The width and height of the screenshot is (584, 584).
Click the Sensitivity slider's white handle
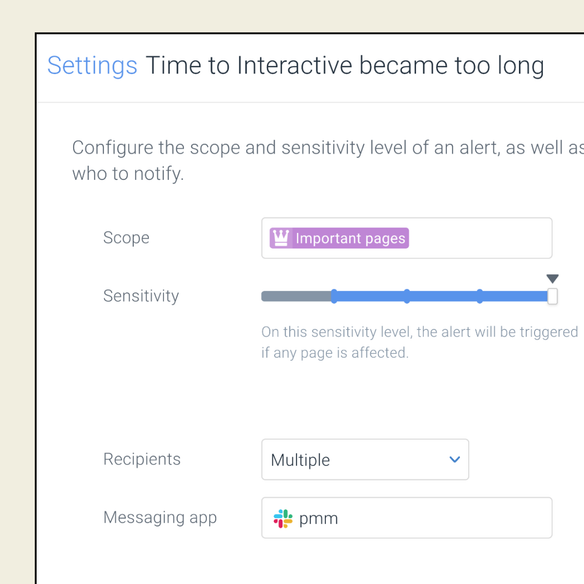(552, 296)
